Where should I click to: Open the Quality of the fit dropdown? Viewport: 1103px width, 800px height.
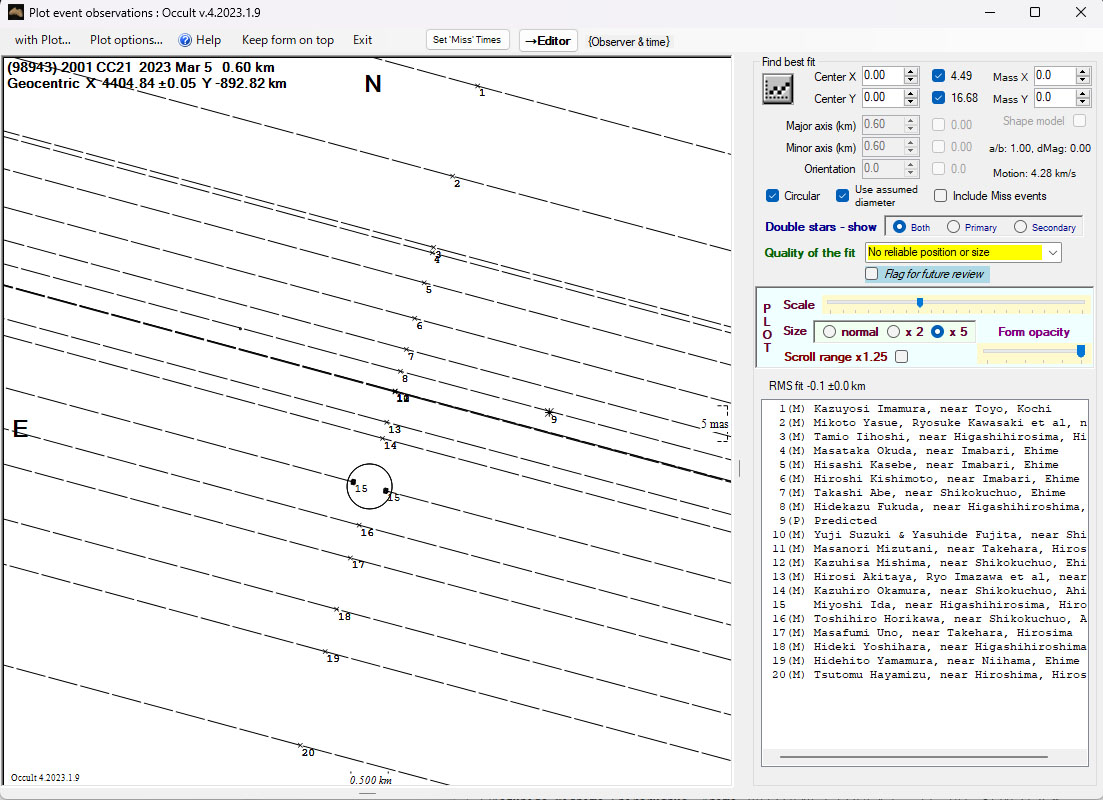click(x=1052, y=253)
